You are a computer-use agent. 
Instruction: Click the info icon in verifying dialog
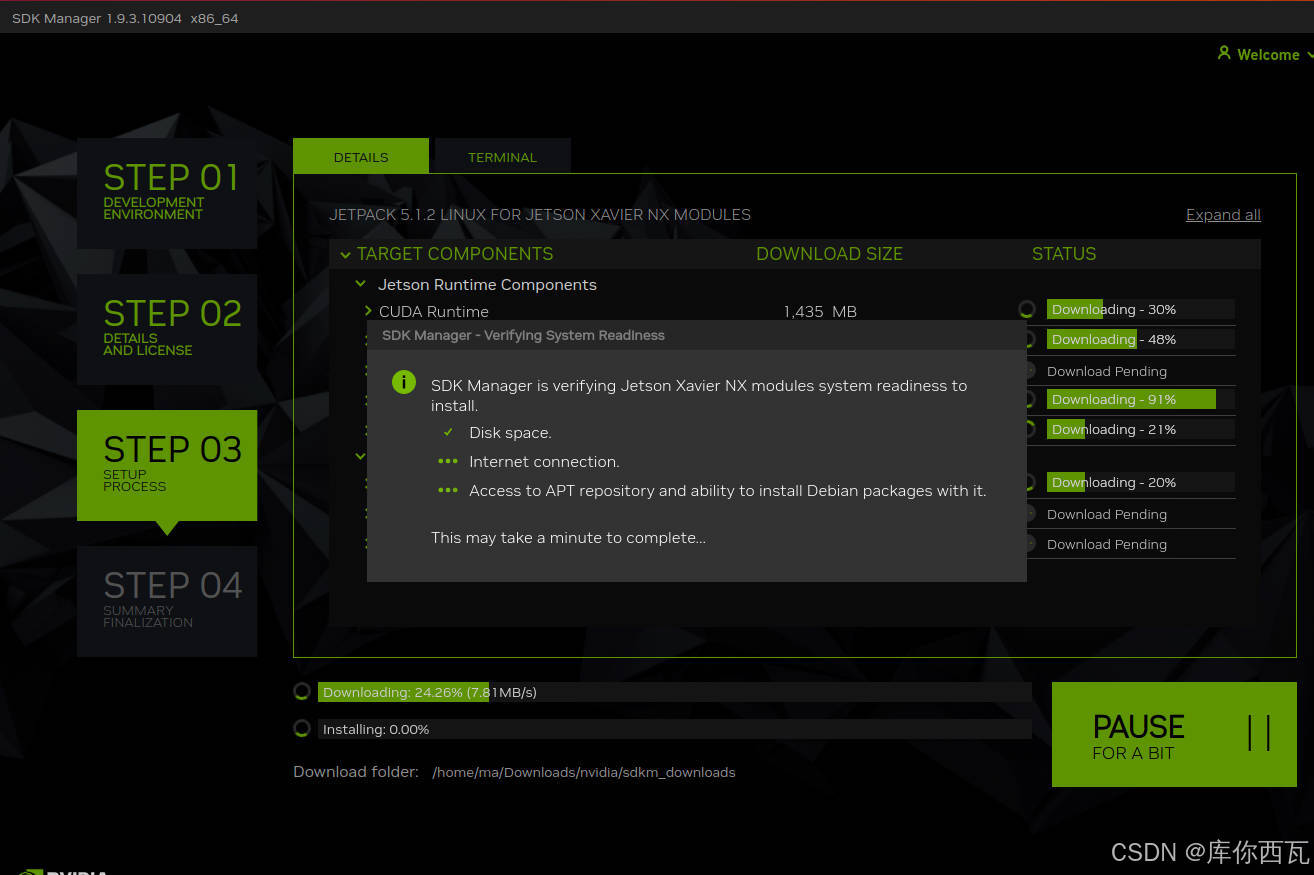[x=404, y=382]
